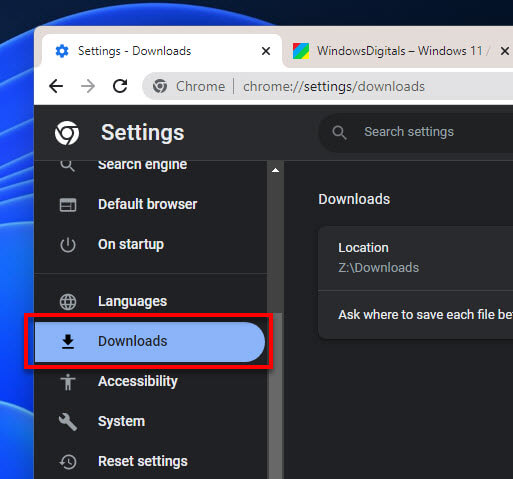Screen dimensions: 513x479
Task: Open the Accessibility settings section
Action: click(x=150, y=382)
